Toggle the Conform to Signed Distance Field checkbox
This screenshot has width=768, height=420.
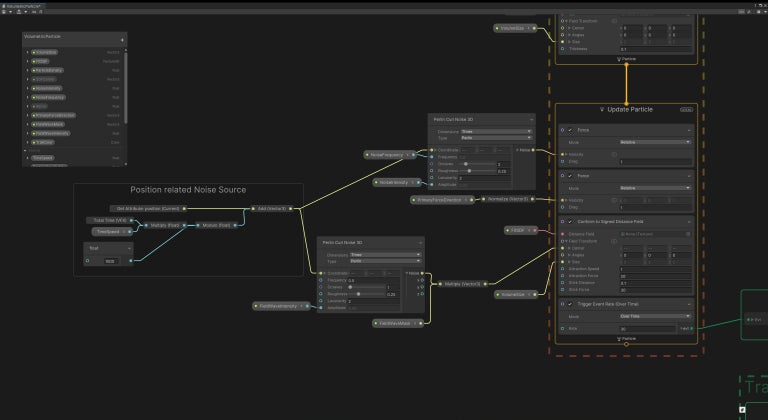pyautogui.click(x=570, y=222)
